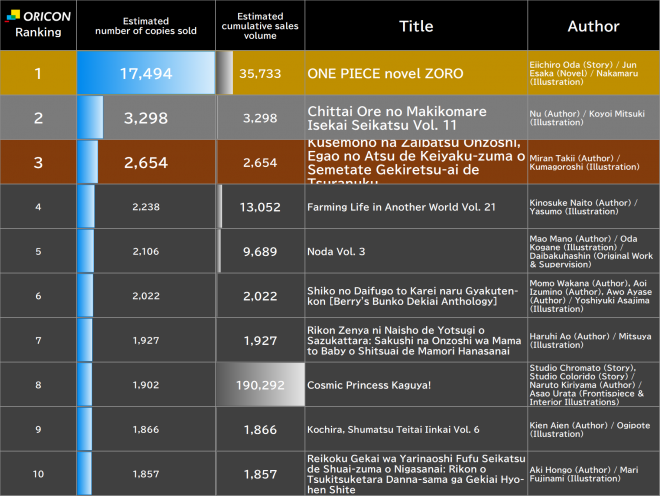Click cumulative sales value 9,689
The height and width of the screenshot is (496, 660).
[260, 252]
